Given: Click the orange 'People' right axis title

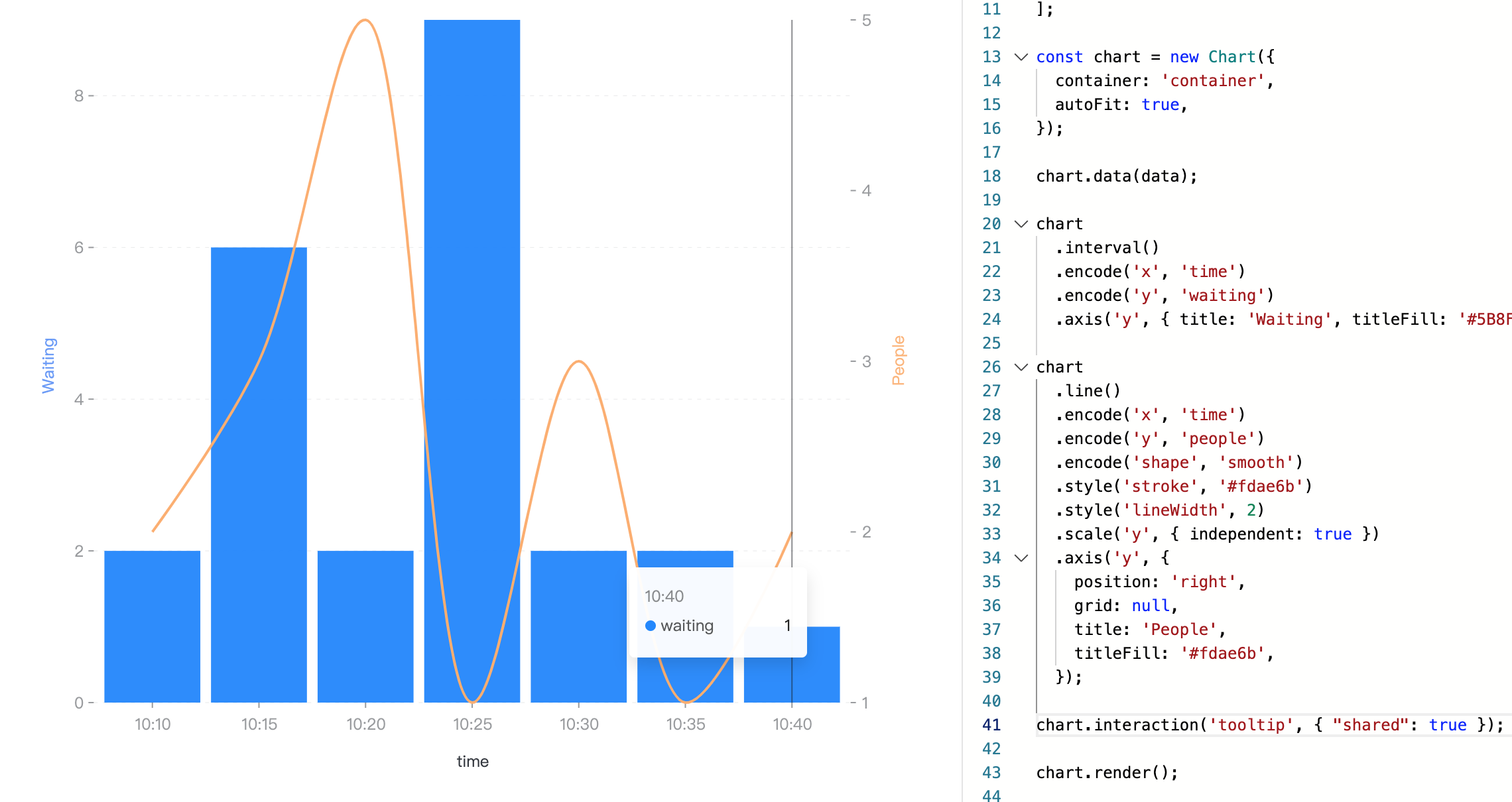Looking at the screenshot, I should (899, 361).
